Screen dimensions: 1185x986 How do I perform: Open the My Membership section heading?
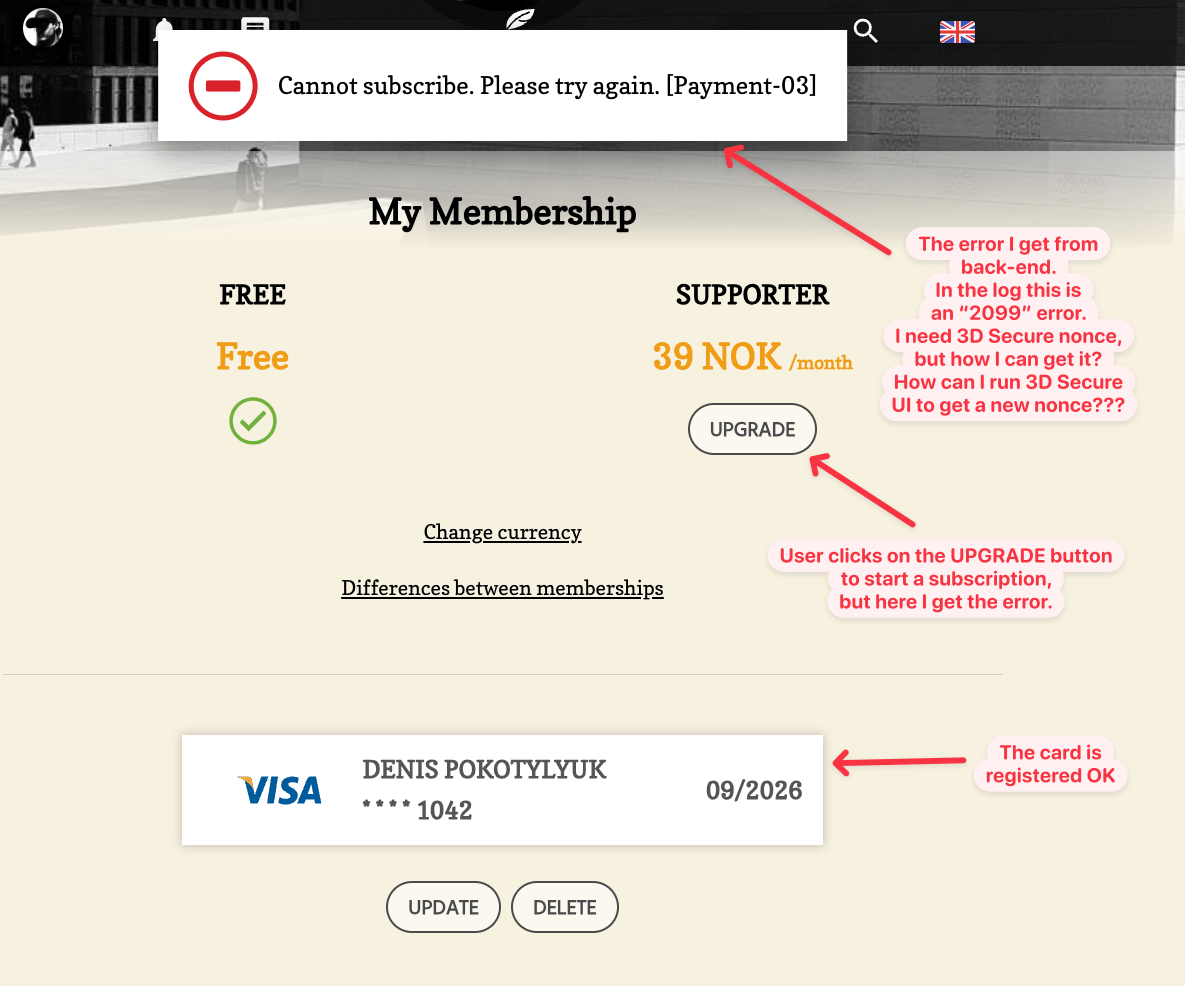click(x=502, y=212)
